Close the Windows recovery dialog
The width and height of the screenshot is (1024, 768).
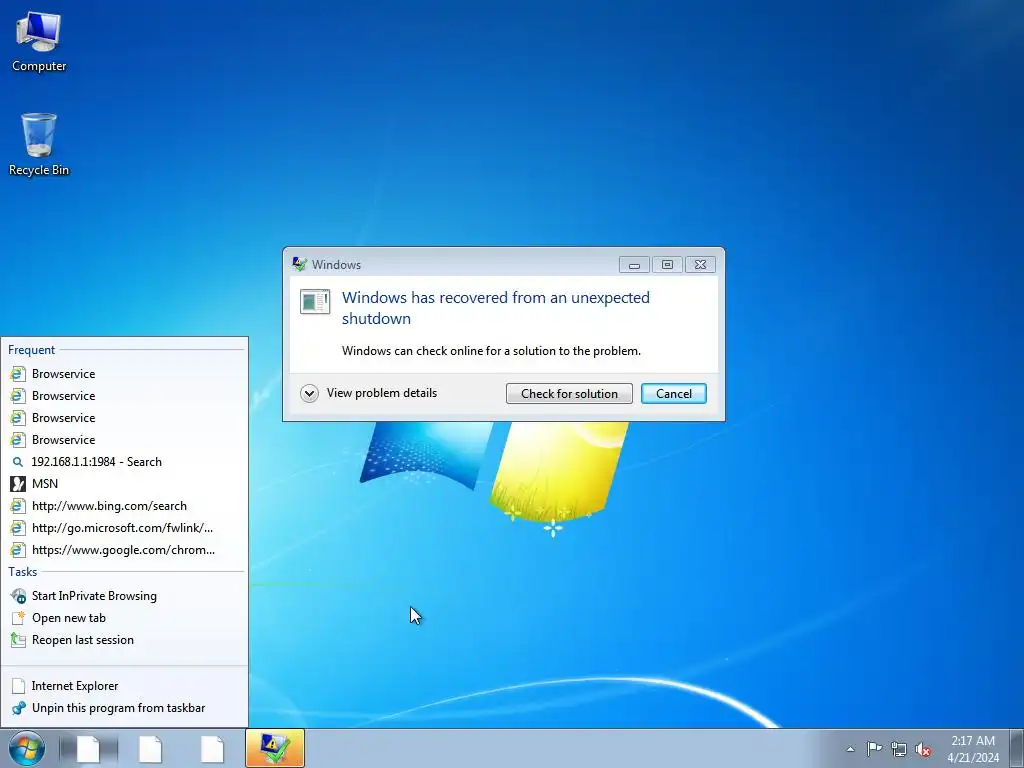pos(700,264)
